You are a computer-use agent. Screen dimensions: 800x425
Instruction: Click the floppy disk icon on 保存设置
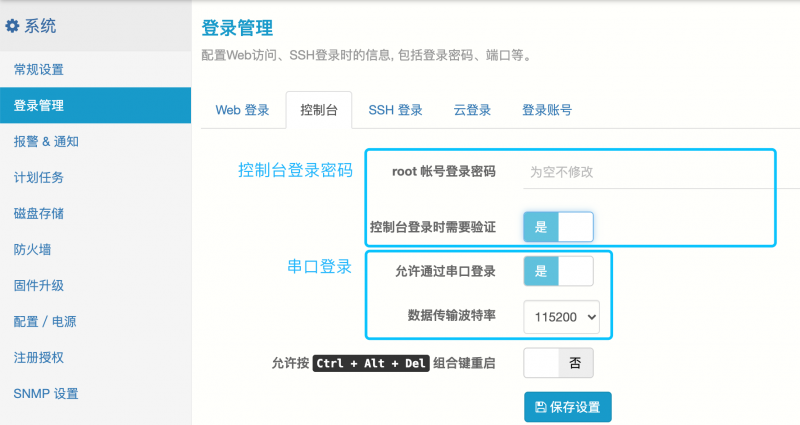pyautogui.click(x=540, y=407)
